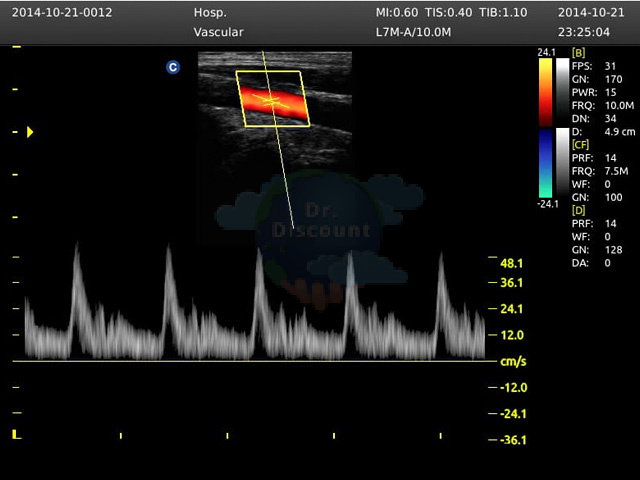Viewport: 640px width, 480px height.
Task: Select the [CF] color flow parameter header
Action: (x=580, y=144)
